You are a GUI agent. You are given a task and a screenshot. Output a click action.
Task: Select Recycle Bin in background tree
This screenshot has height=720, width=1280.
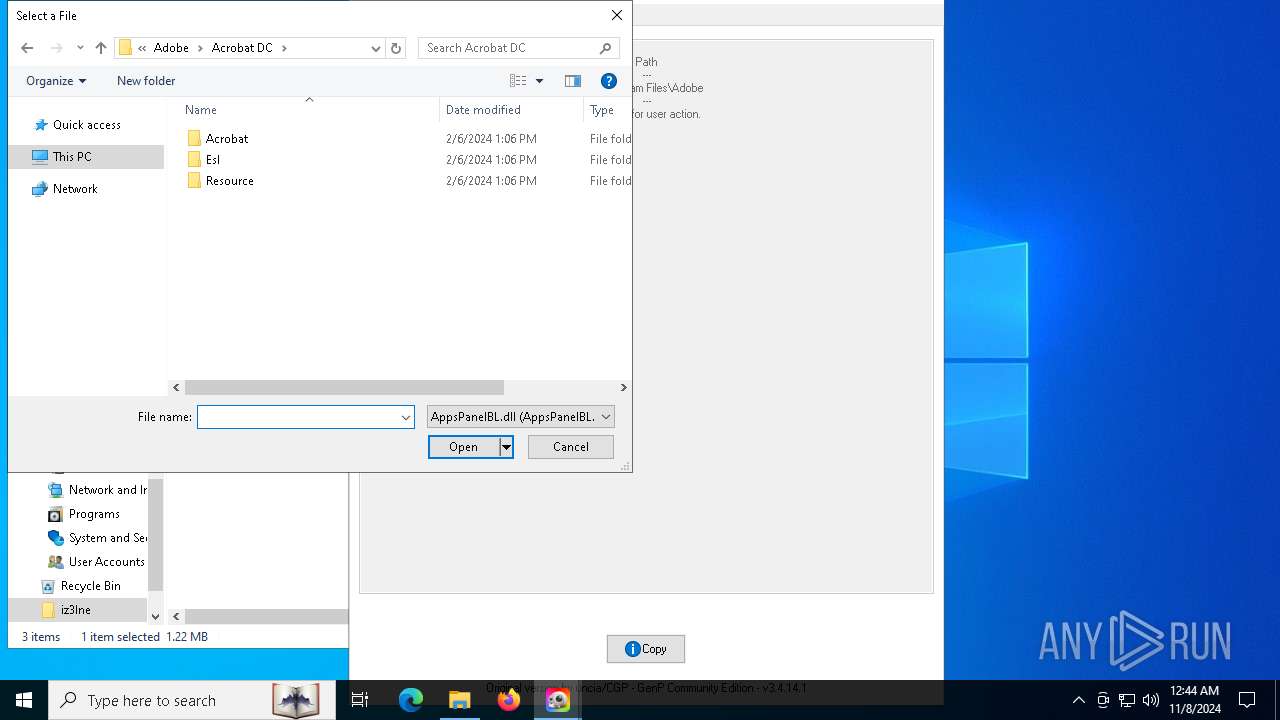[x=90, y=586]
